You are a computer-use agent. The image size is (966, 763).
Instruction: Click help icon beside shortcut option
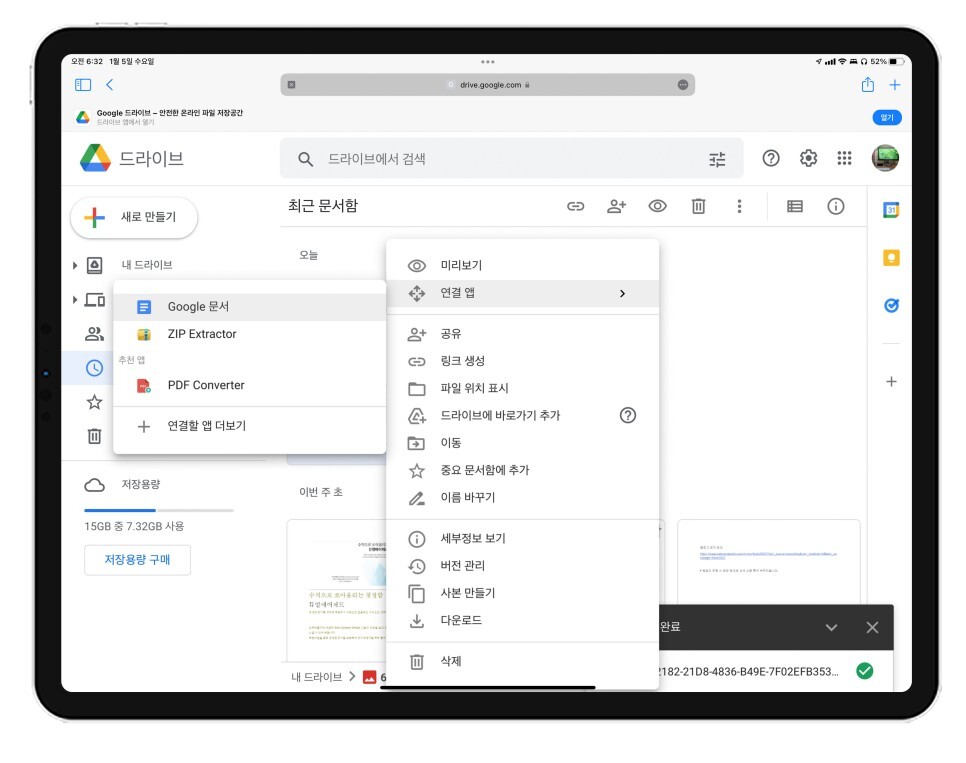tap(627, 415)
